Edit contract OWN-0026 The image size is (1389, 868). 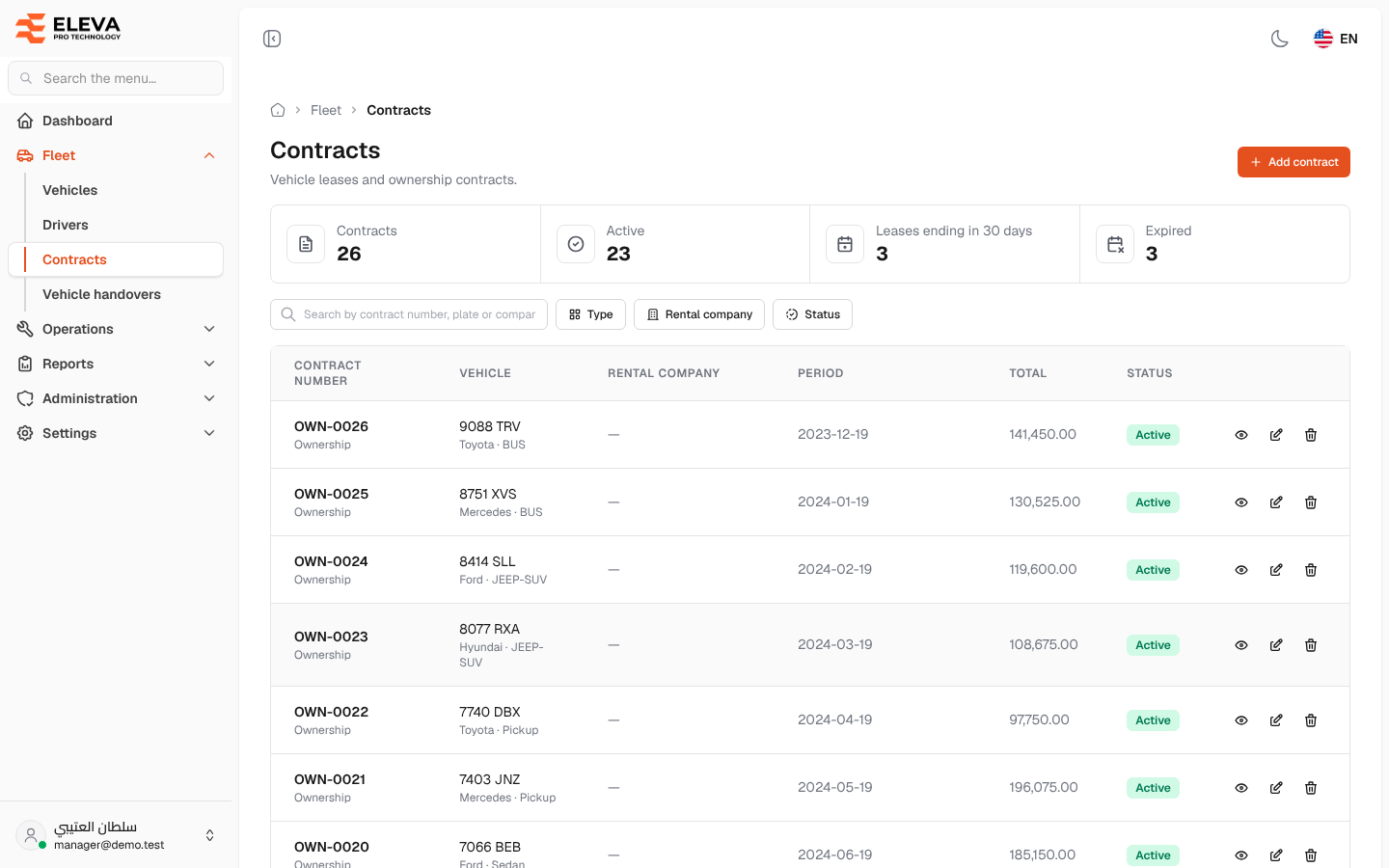click(1276, 435)
